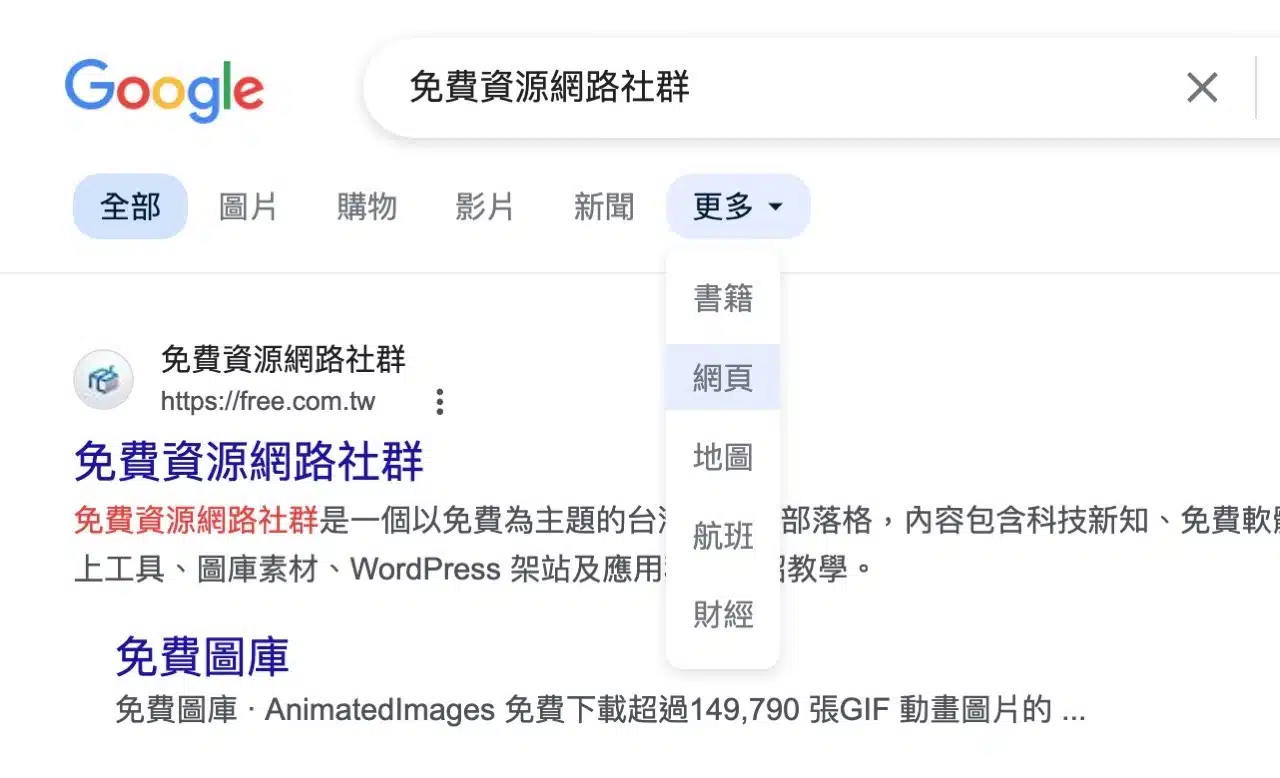Switch to the 購物 tab

click(x=366, y=207)
